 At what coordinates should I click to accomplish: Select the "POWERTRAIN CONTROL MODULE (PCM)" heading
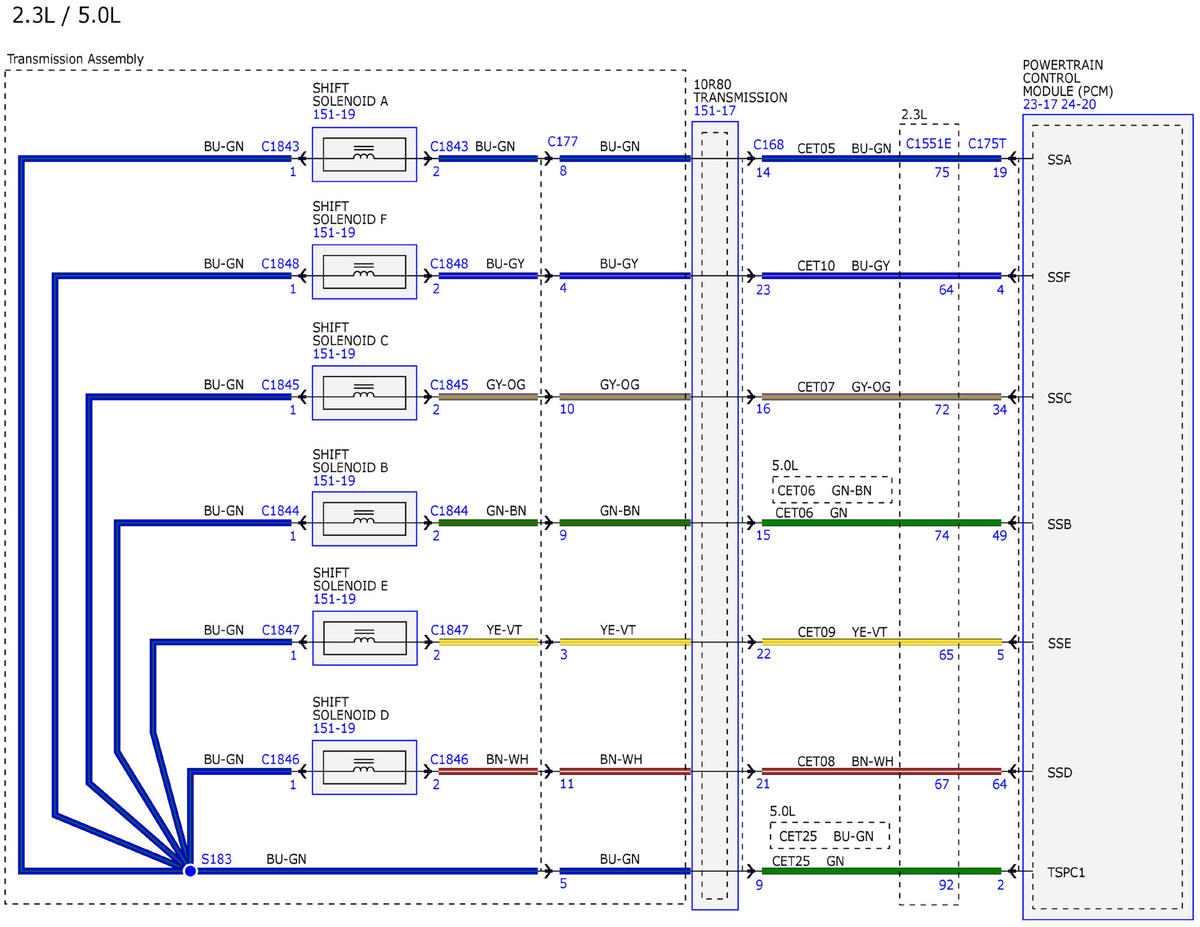1068,77
